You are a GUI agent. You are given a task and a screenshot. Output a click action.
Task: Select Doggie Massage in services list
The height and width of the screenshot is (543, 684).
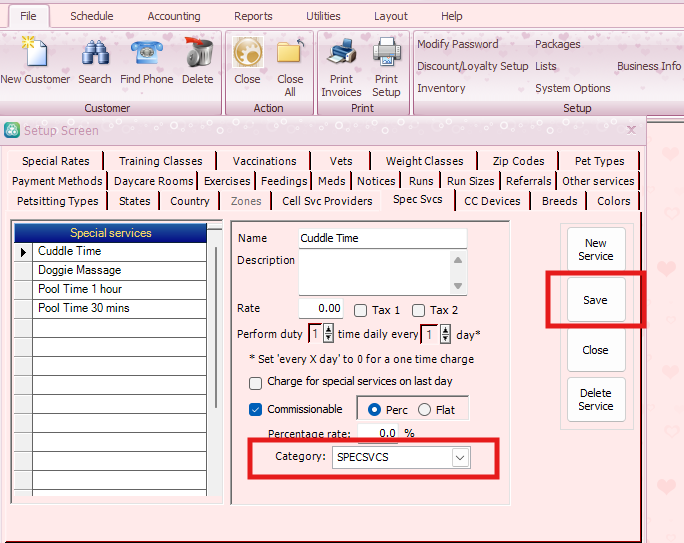coord(80,270)
